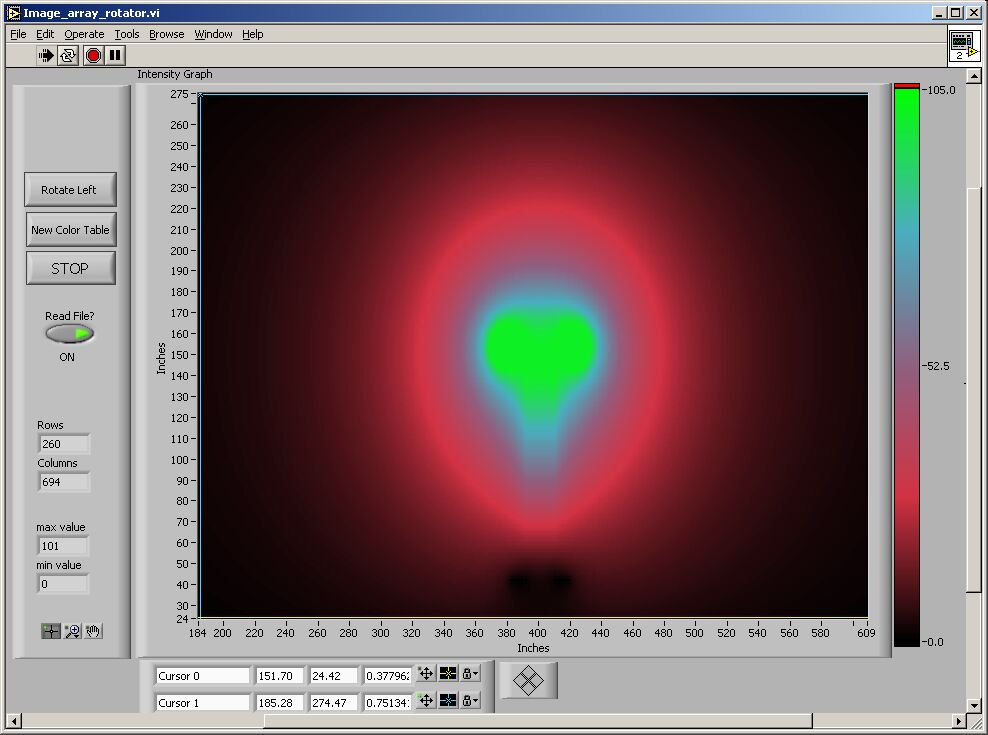Viewport: 988px width, 735px height.
Task: Select the crosshair cursor tool in graph palette
Action: (x=51, y=631)
